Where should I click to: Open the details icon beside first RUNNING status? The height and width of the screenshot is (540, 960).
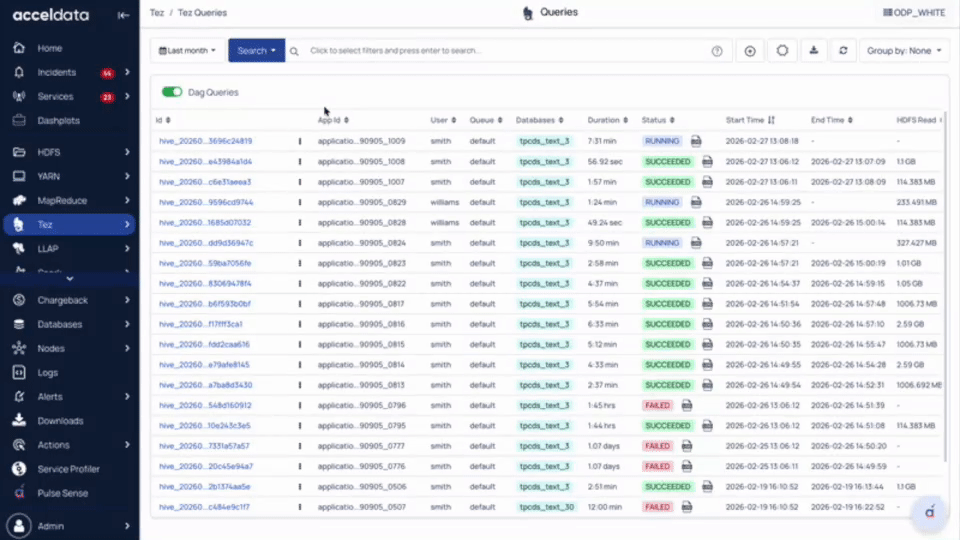(x=696, y=141)
